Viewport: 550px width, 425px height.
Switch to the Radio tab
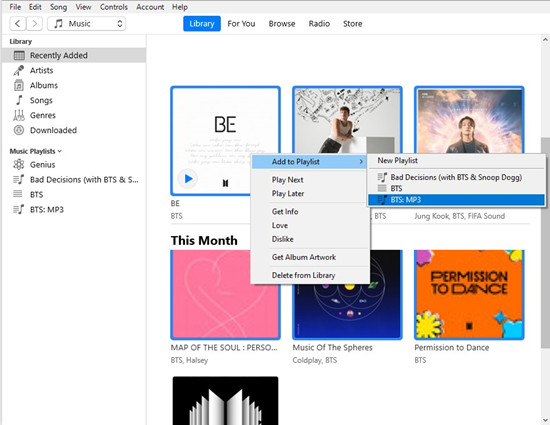pyautogui.click(x=319, y=23)
